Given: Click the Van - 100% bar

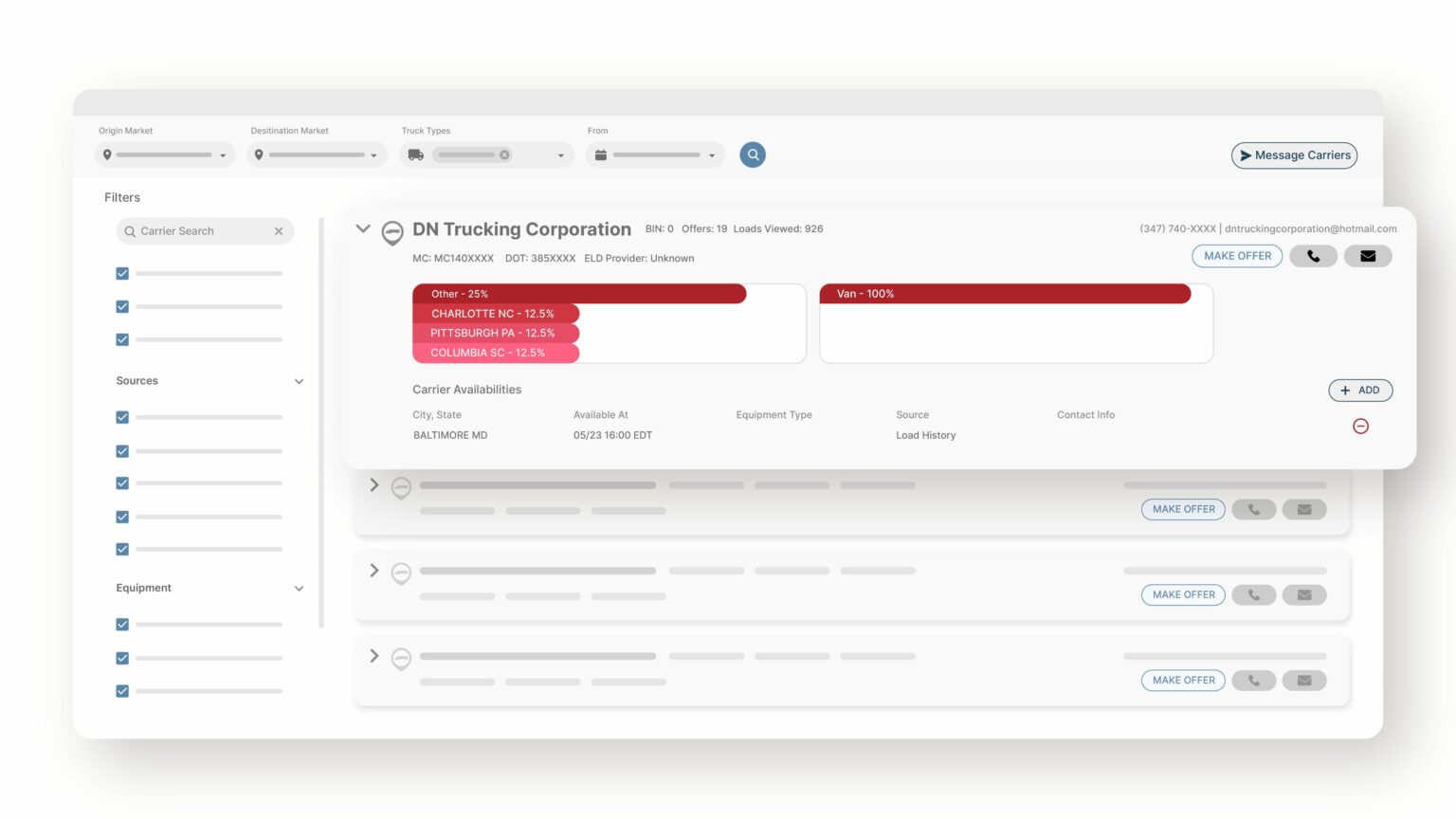Looking at the screenshot, I should (x=1005, y=294).
